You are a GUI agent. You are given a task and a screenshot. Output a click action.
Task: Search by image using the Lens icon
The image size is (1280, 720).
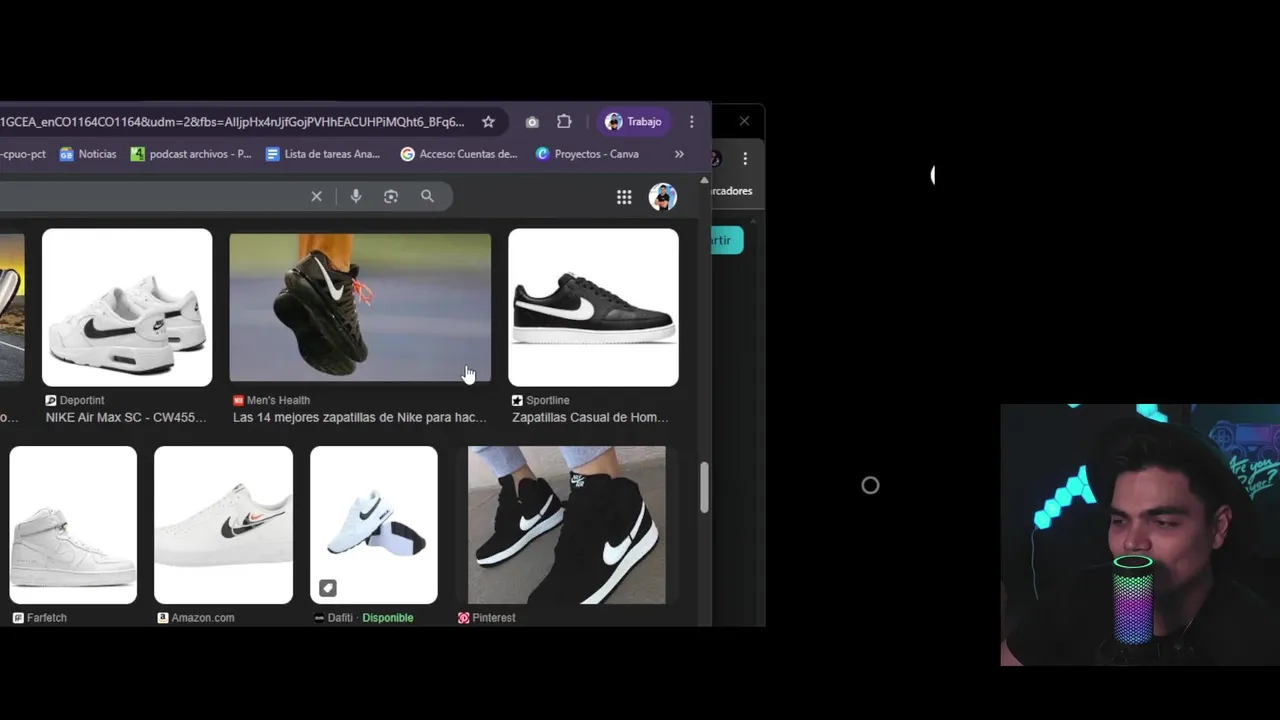click(391, 196)
